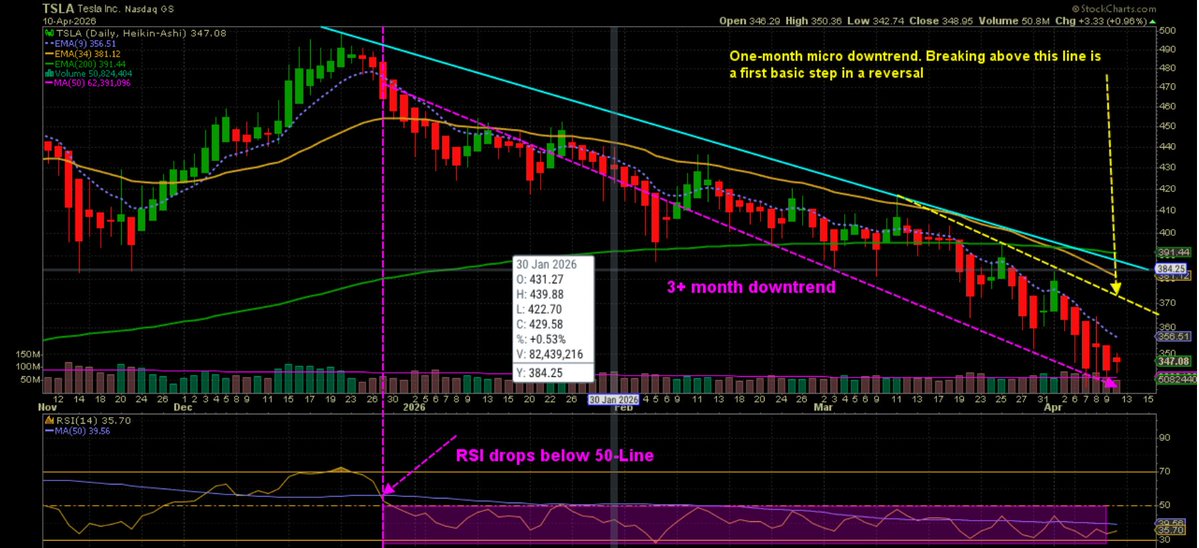Image resolution: width=1199 pixels, height=548 pixels.
Task: Click the "30 Jan 2026" tooltip heading
Action: (549, 264)
